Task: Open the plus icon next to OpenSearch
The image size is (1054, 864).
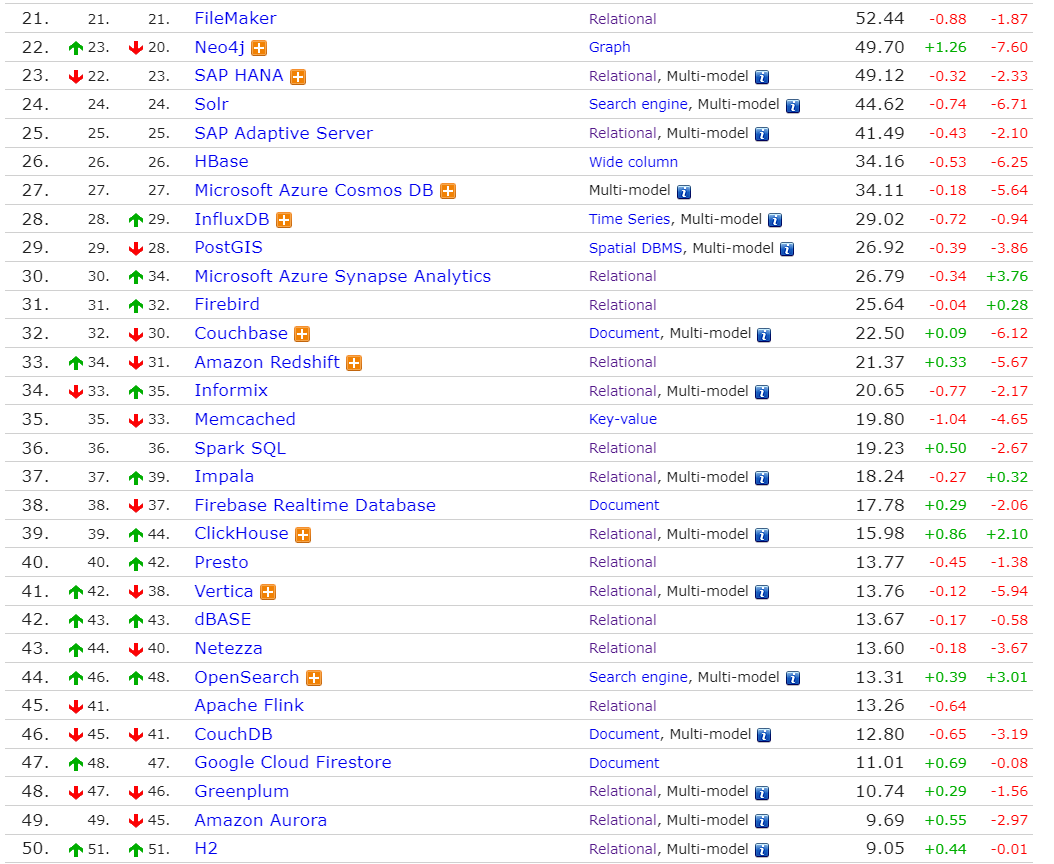Action: [x=314, y=678]
